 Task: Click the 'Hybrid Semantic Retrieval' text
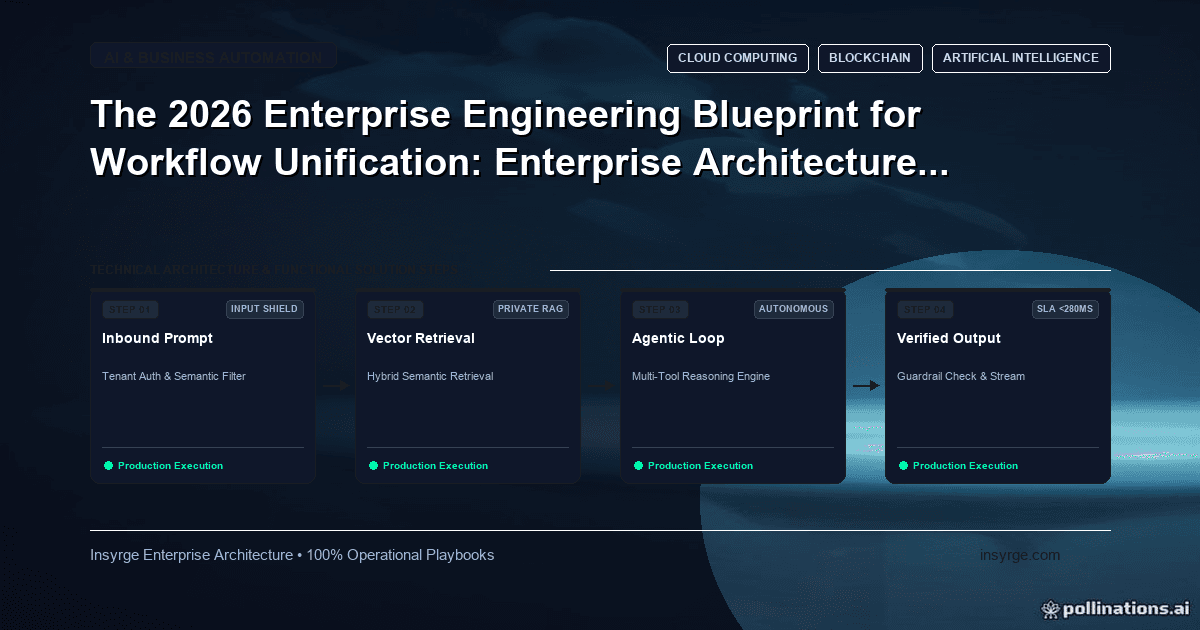(x=430, y=376)
